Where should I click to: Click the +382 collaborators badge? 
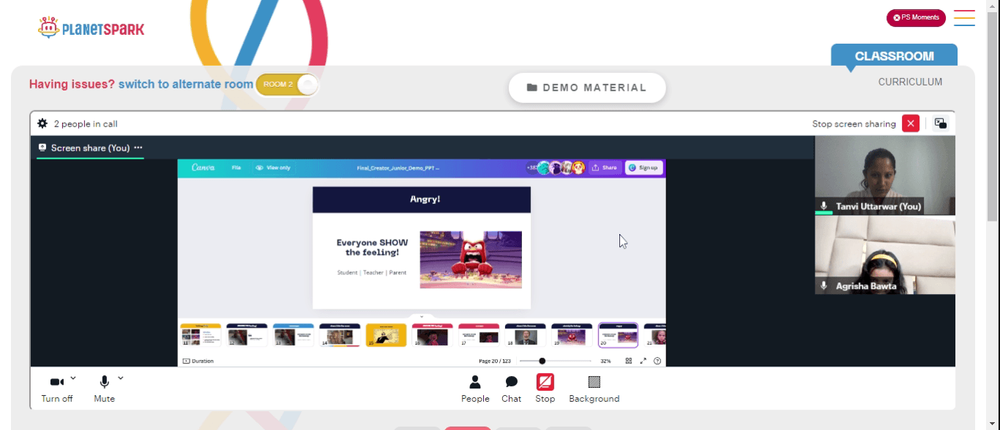531,168
